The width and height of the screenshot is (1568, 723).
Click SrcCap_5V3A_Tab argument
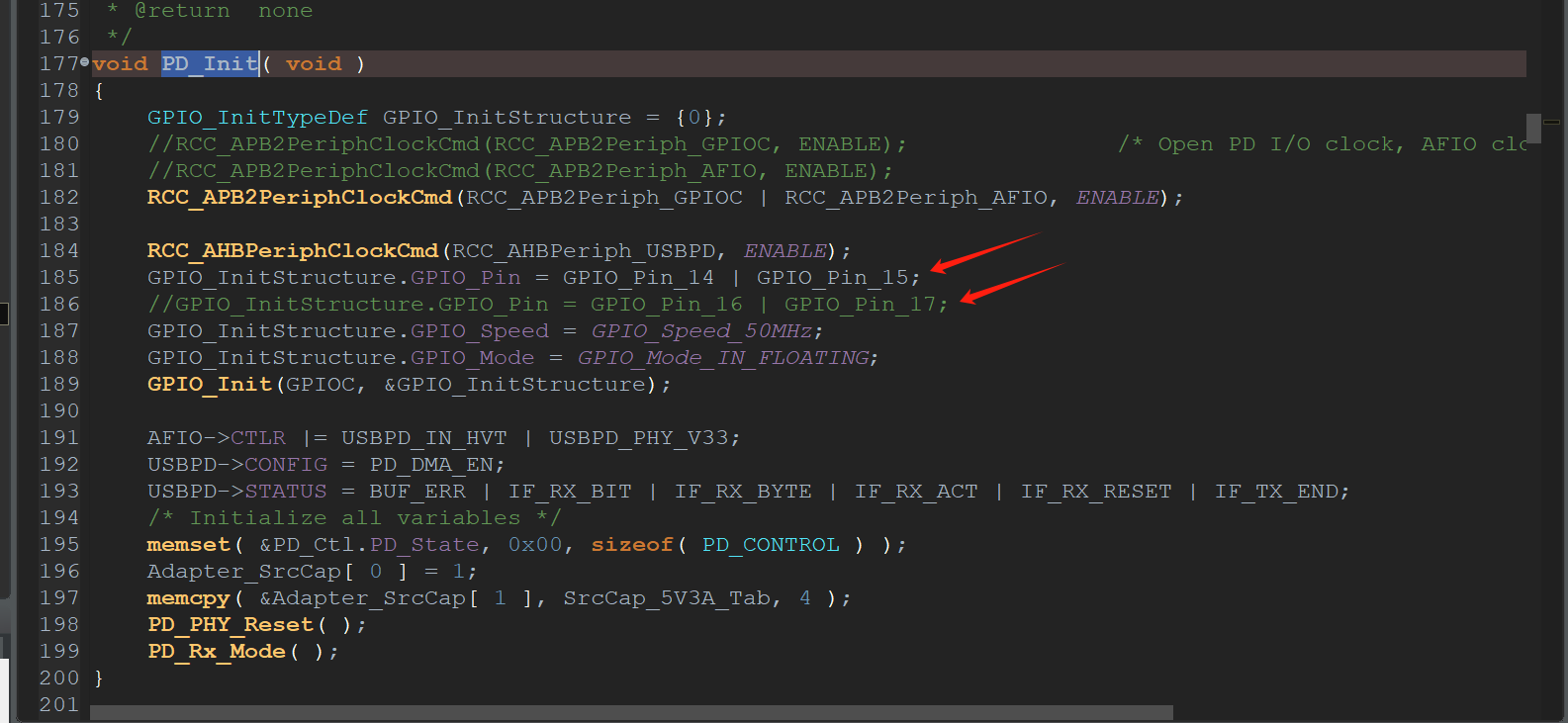click(x=667, y=598)
